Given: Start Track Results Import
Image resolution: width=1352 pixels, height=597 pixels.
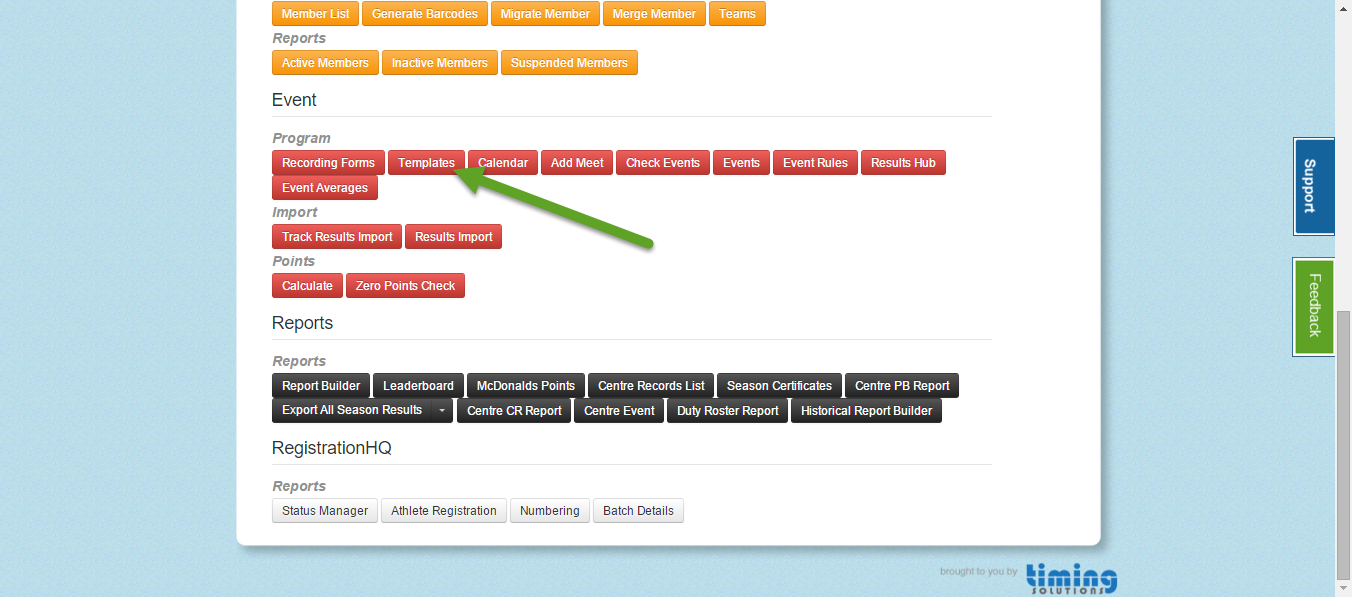Looking at the screenshot, I should pos(336,236).
